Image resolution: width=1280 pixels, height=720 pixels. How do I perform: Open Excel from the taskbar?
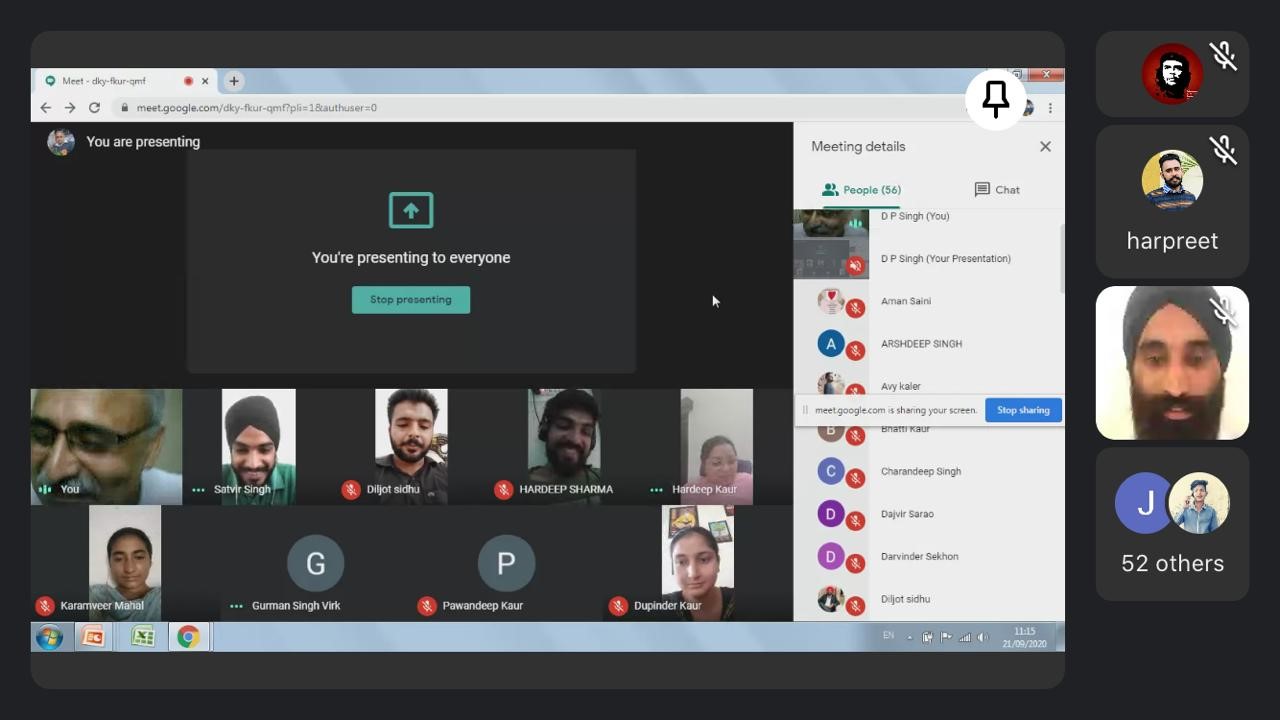(x=143, y=637)
